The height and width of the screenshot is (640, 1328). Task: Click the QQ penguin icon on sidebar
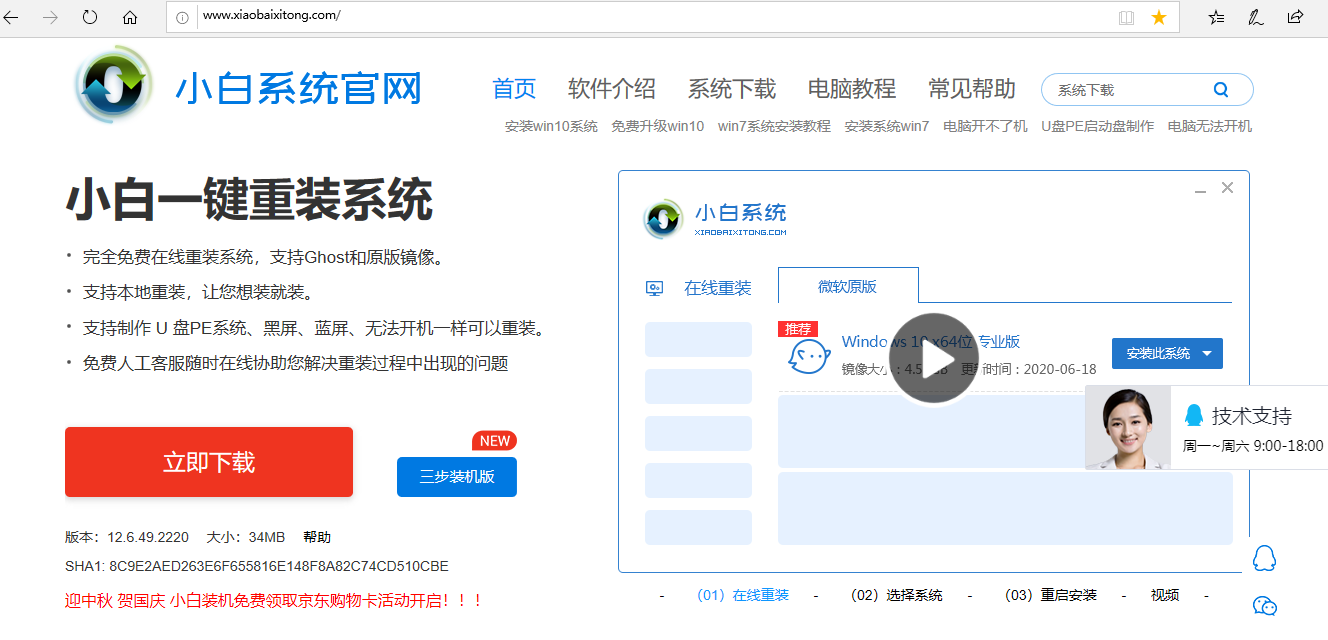(1265, 558)
